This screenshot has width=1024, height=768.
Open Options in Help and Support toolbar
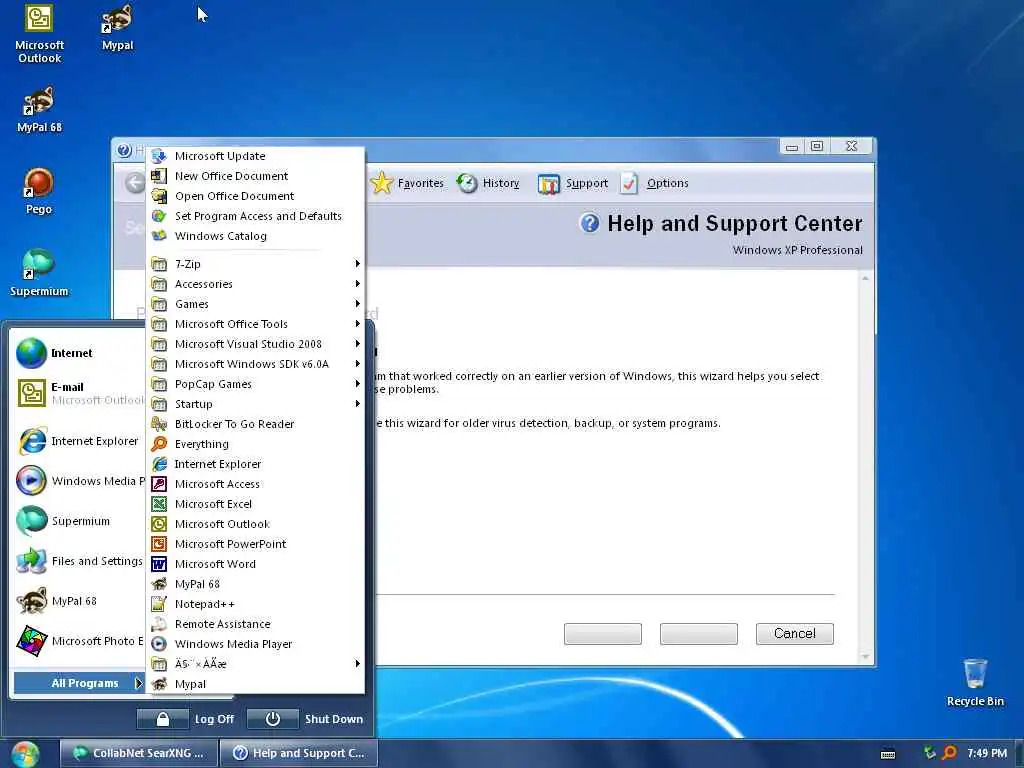(x=654, y=184)
